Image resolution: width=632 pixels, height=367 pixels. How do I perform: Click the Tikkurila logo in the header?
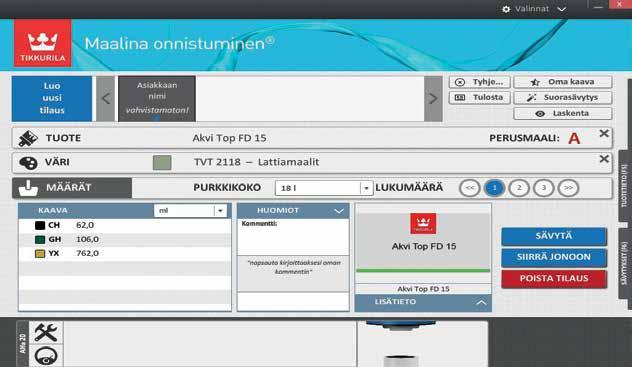(x=43, y=43)
